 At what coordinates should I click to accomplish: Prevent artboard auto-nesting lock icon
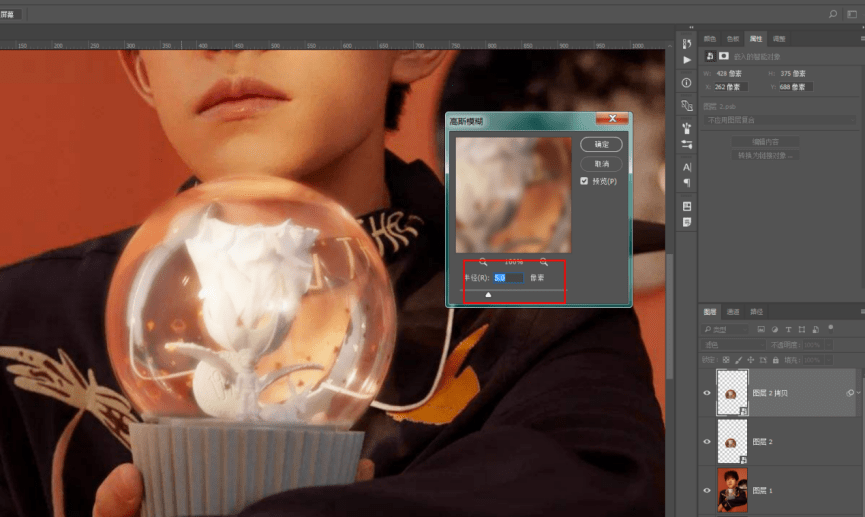(763, 360)
